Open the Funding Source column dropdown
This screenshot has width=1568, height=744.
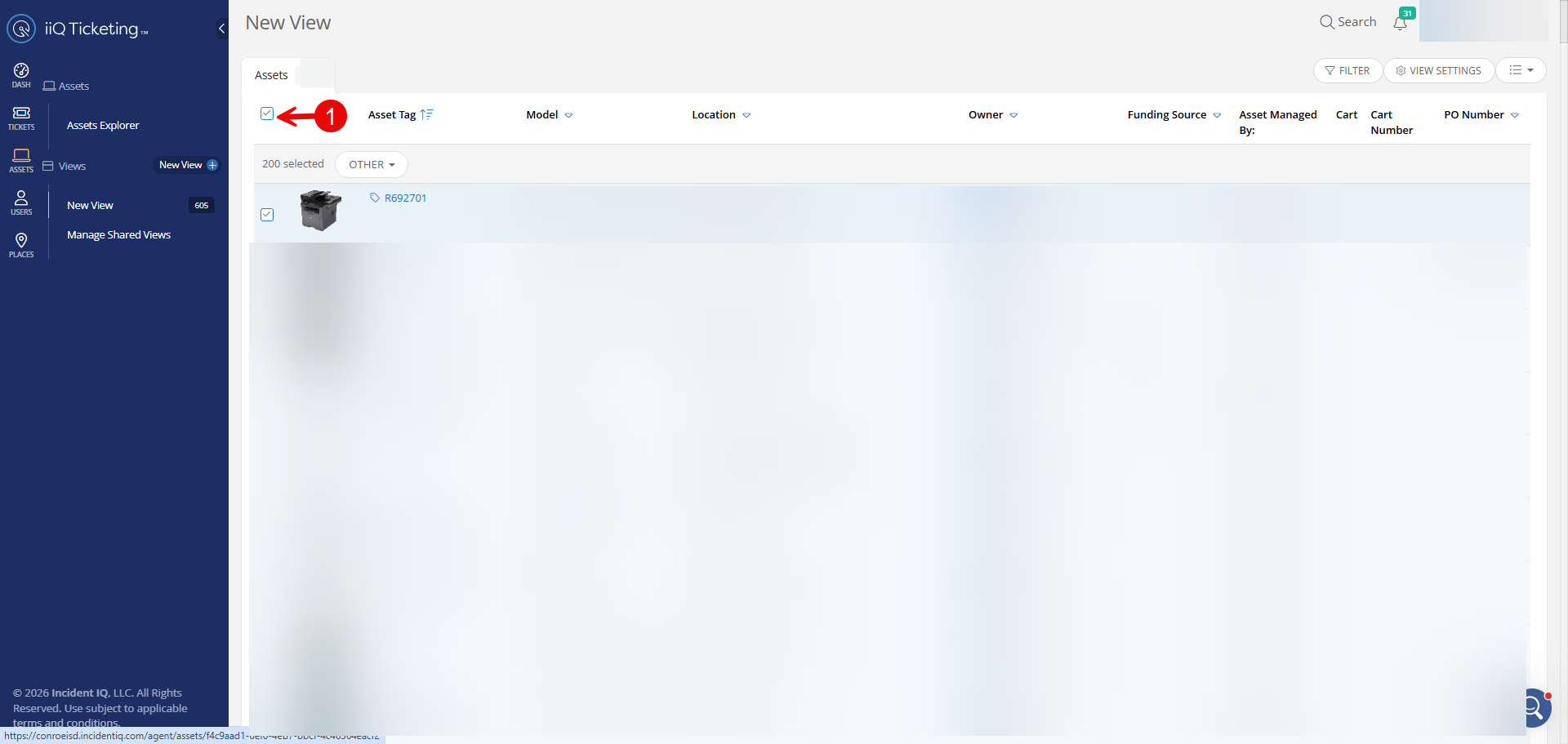click(1217, 115)
